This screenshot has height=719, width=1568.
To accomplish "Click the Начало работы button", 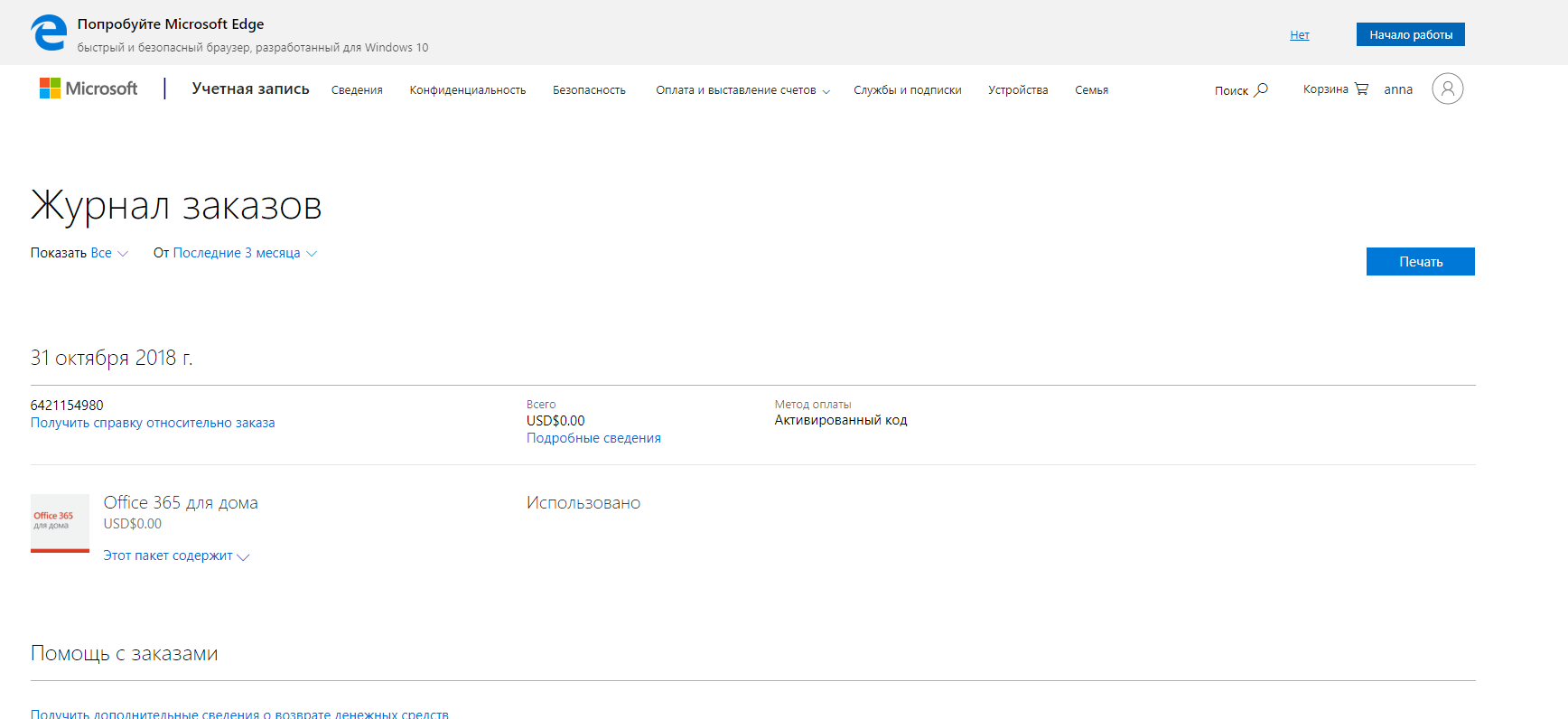I will [x=1410, y=34].
